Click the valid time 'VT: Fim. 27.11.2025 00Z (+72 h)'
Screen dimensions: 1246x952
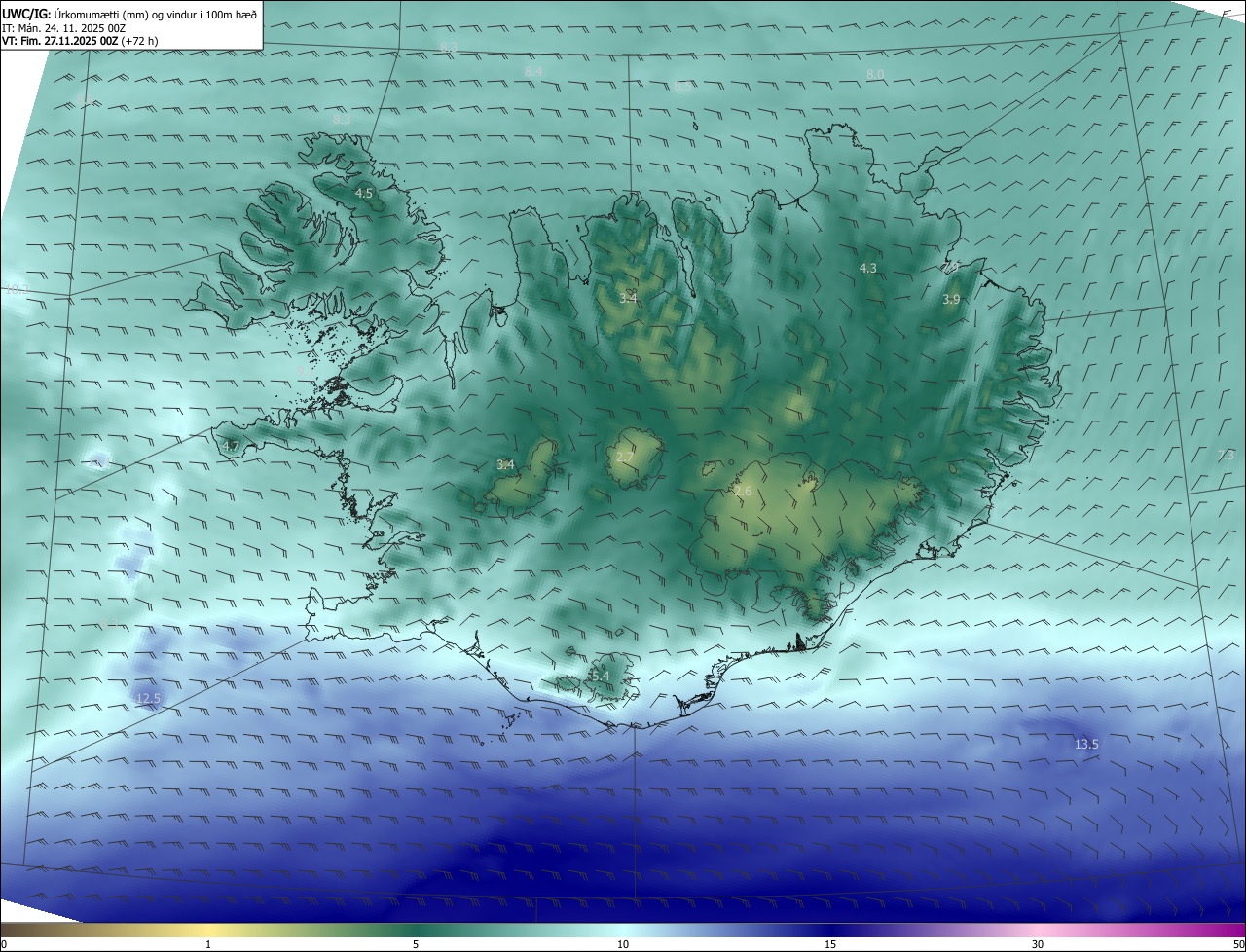point(80,41)
